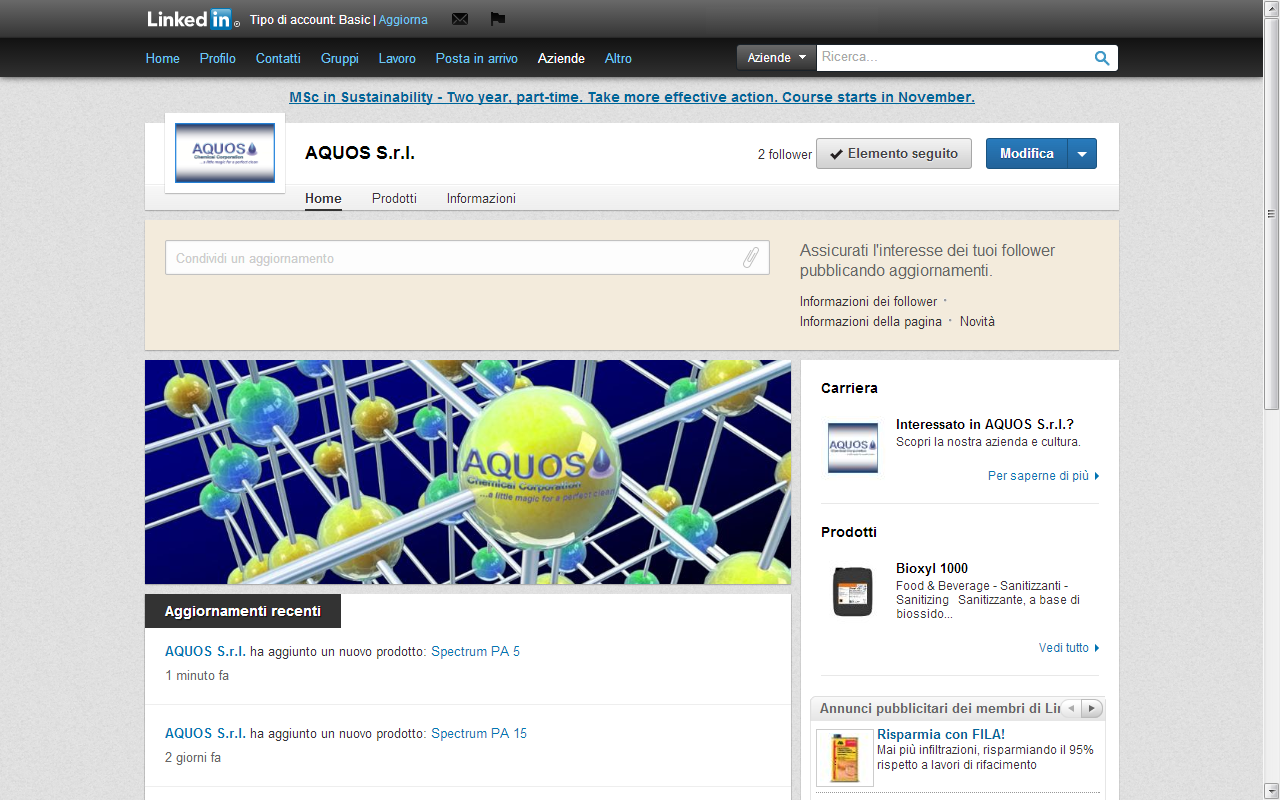1280x800 pixels.
Task: Open the Profilo menu
Action: (218, 59)
